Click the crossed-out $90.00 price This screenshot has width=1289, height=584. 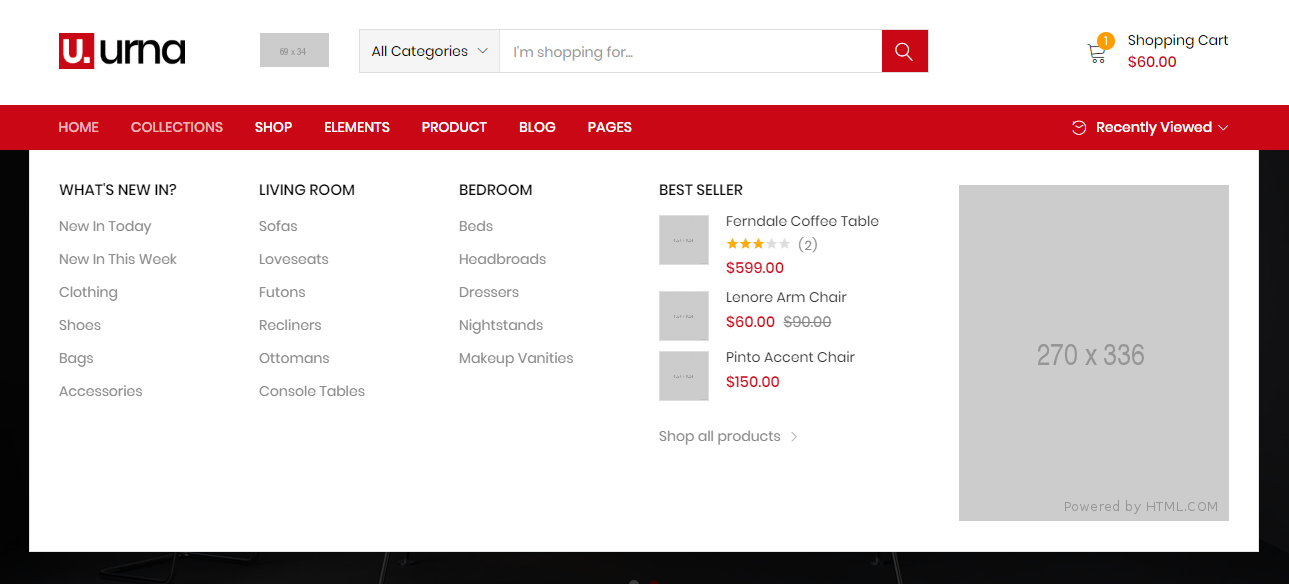(x=807, y=322)
